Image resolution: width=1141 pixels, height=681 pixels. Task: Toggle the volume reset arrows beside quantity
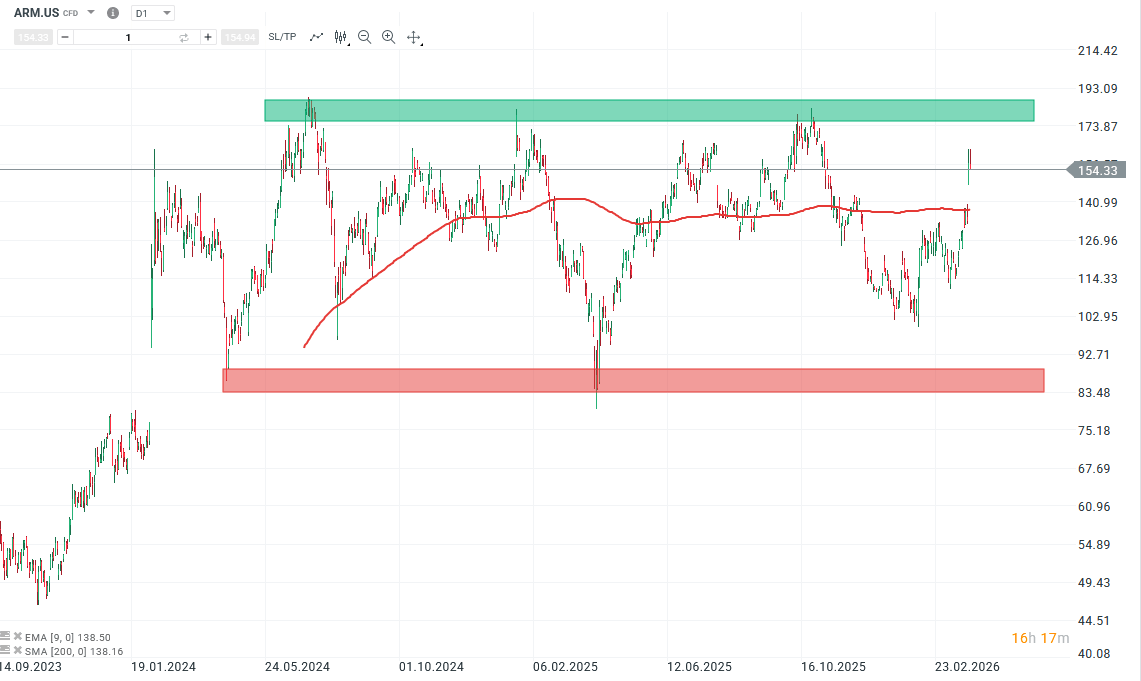[x=183, y=37]
